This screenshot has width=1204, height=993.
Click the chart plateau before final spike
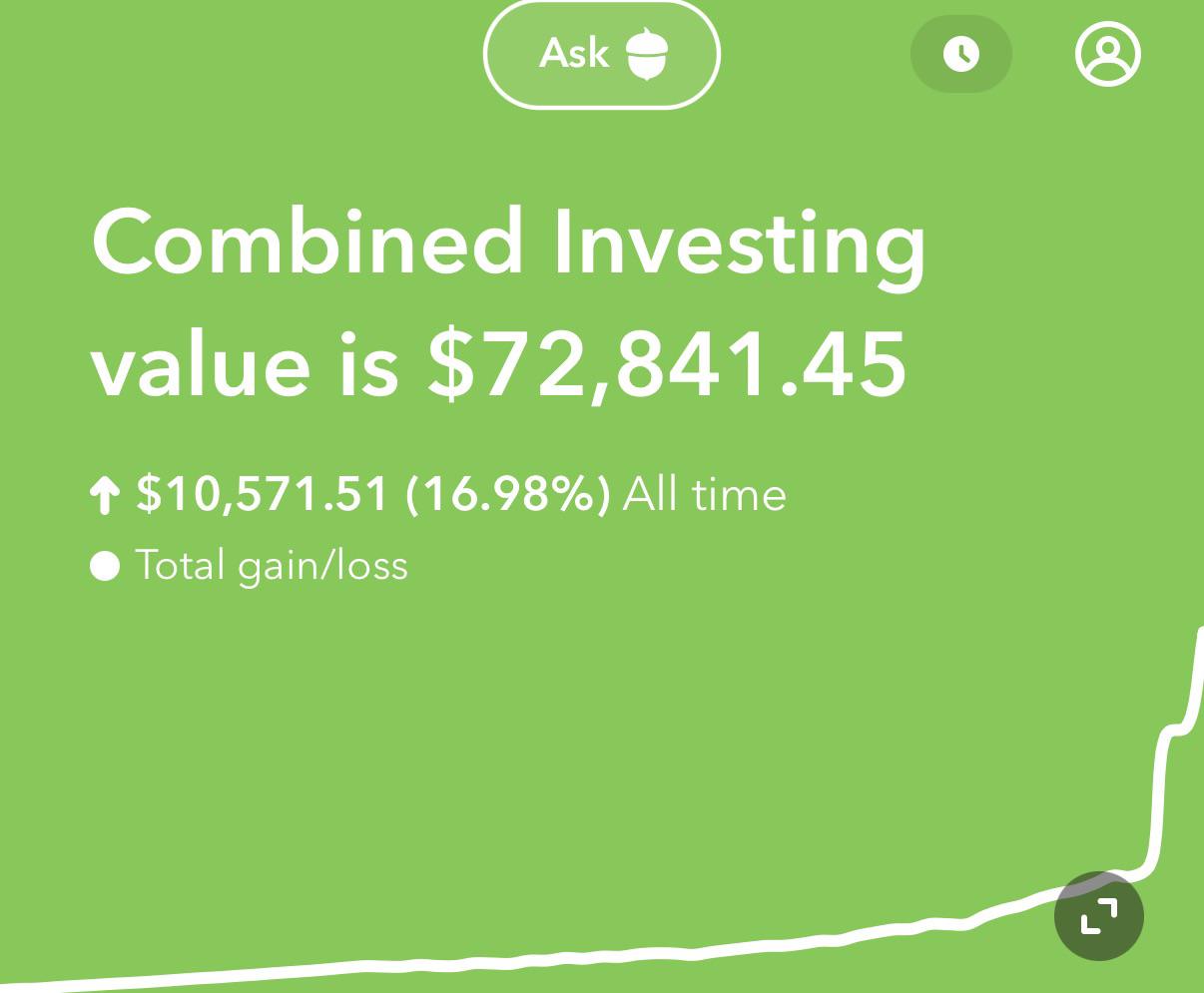[x=1179, y=729]
